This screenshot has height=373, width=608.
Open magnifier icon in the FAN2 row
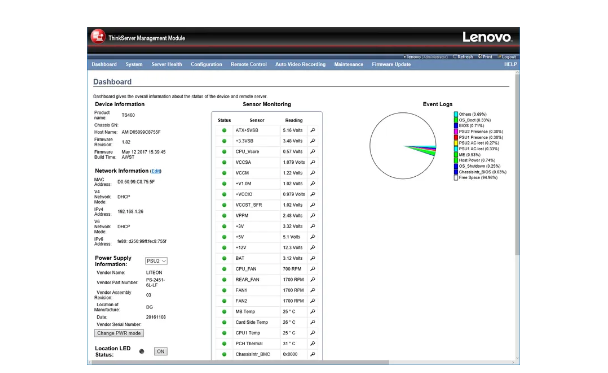pos(313,301)
